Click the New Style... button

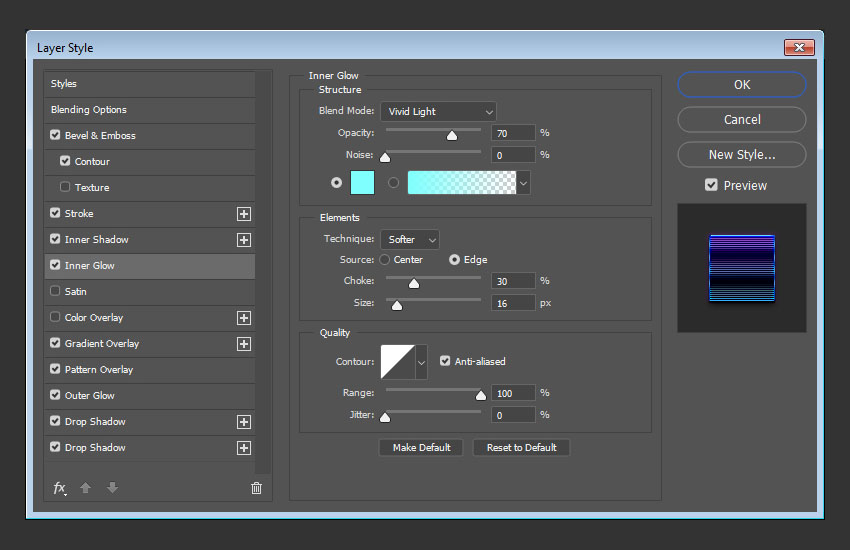coord(742,155)
